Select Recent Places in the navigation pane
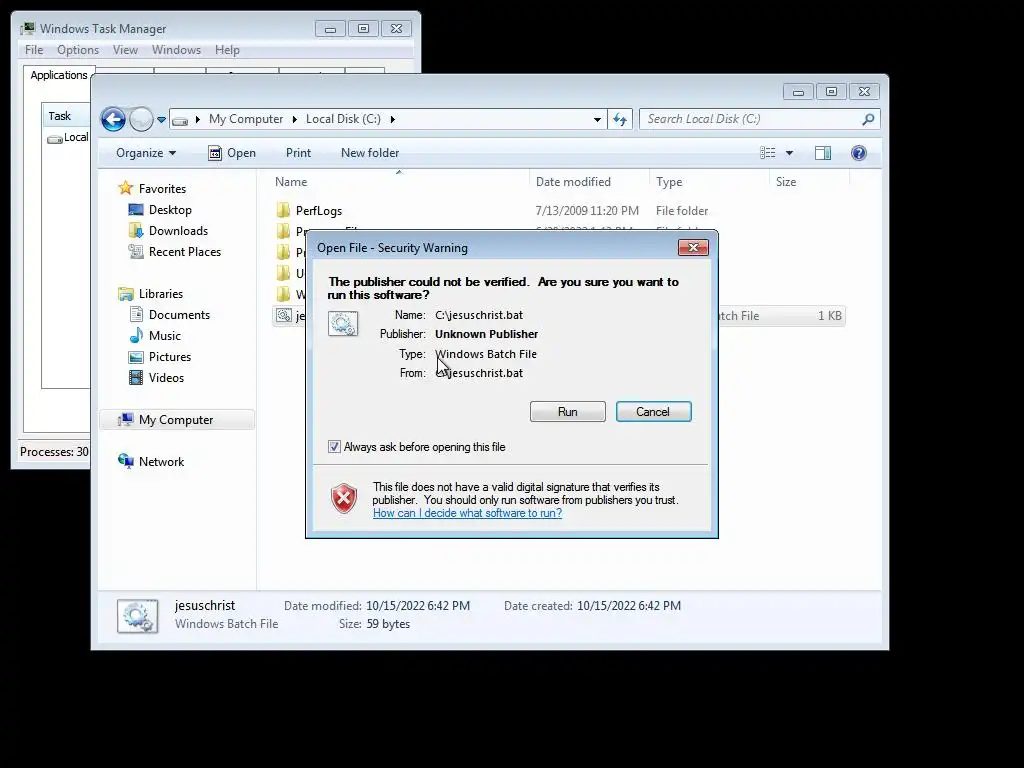 (x=174, y=251)
